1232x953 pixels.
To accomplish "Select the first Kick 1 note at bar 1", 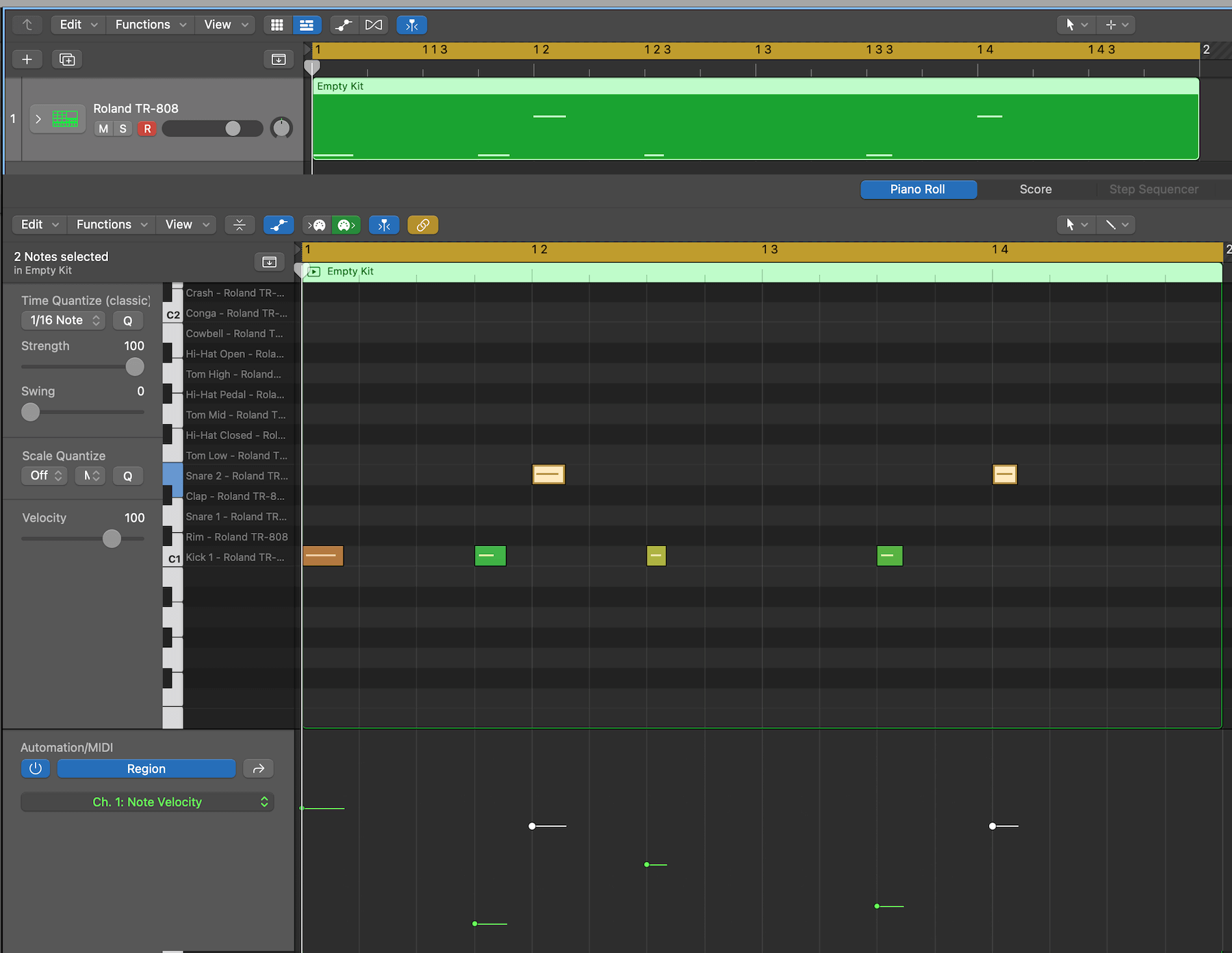I will pyautogui.click(x=323, y=556).
